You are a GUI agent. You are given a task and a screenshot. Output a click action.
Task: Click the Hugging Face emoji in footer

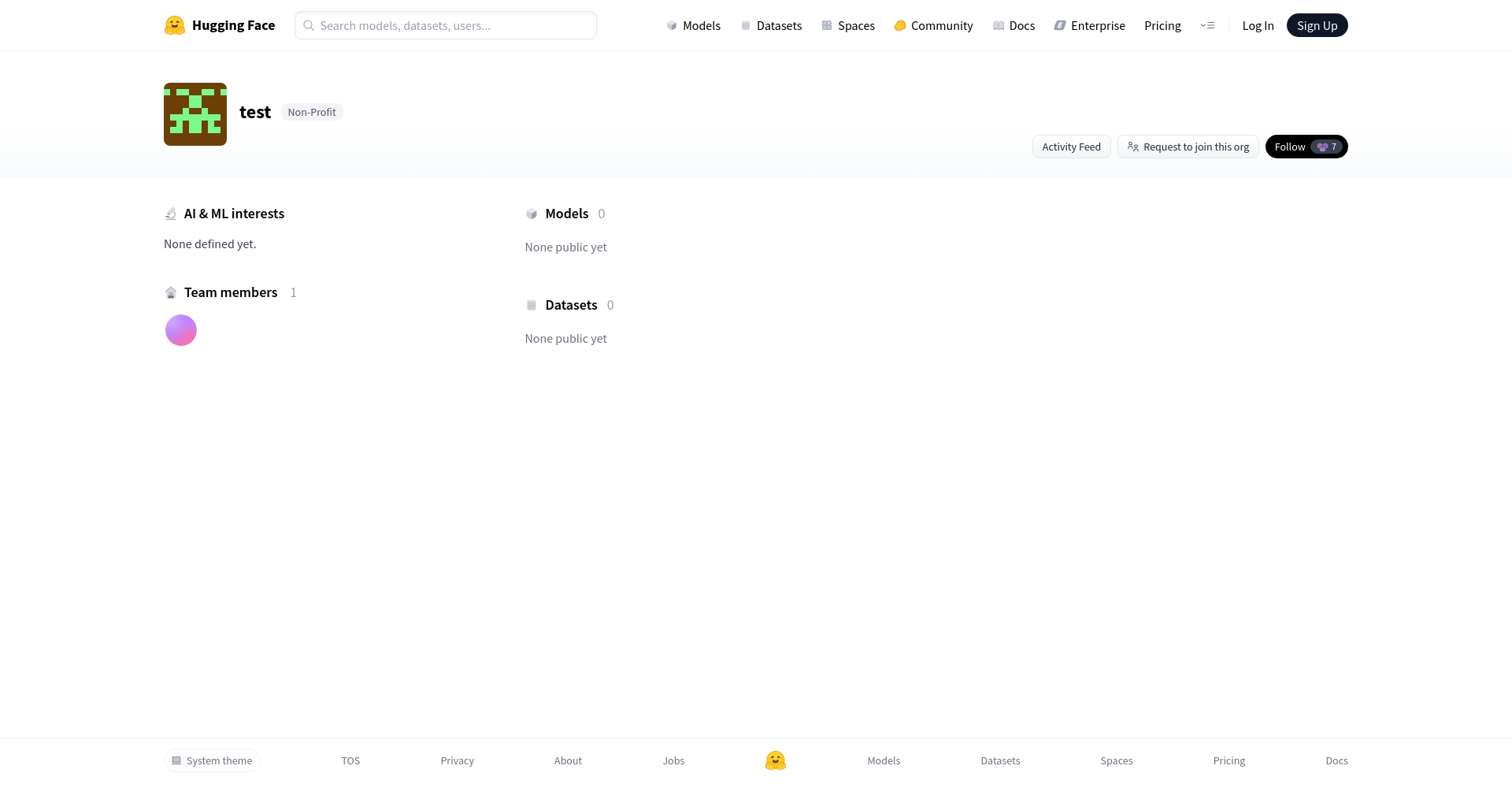[x=776, y=760]
